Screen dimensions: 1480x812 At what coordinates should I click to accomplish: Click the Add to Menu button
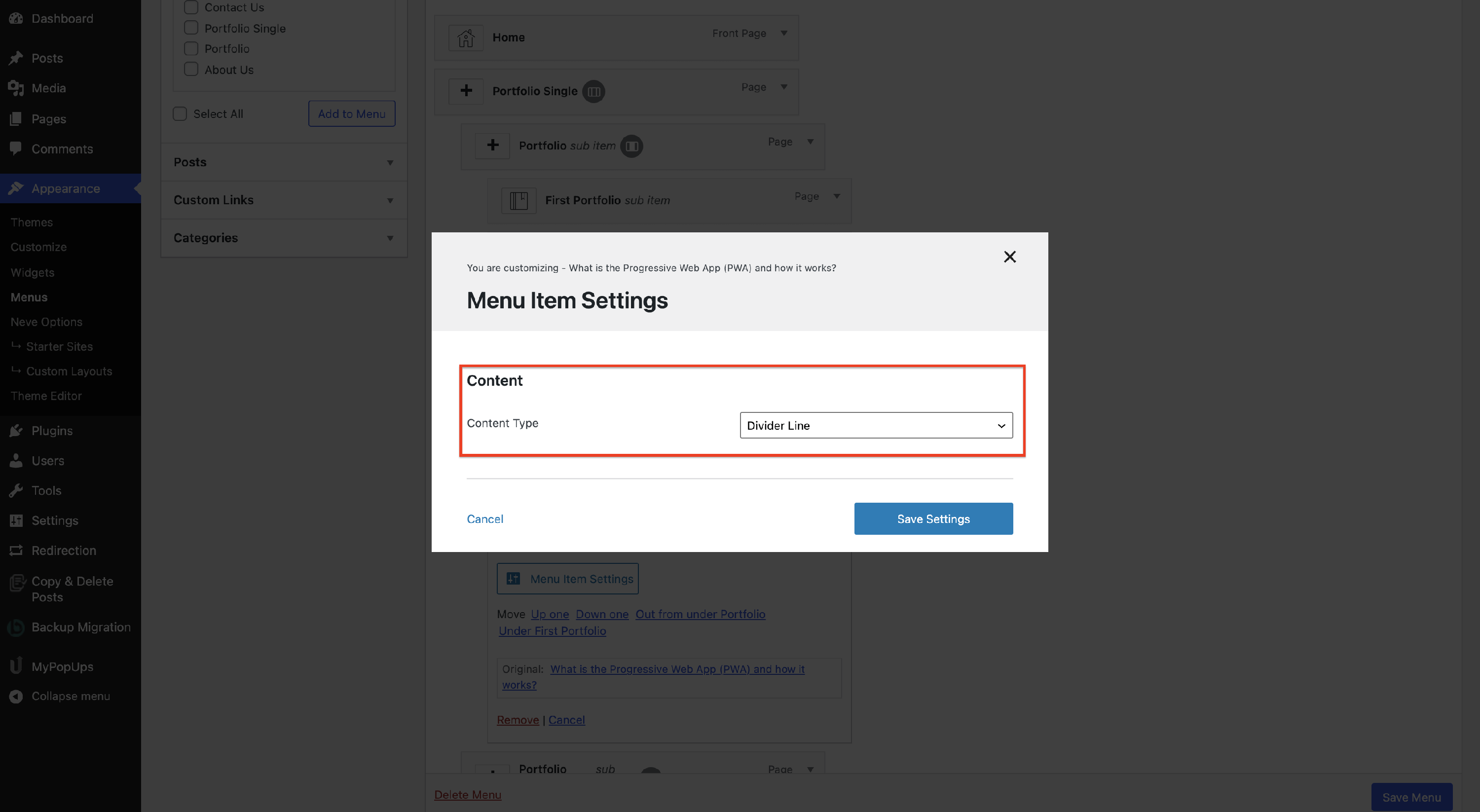(351, 114)
